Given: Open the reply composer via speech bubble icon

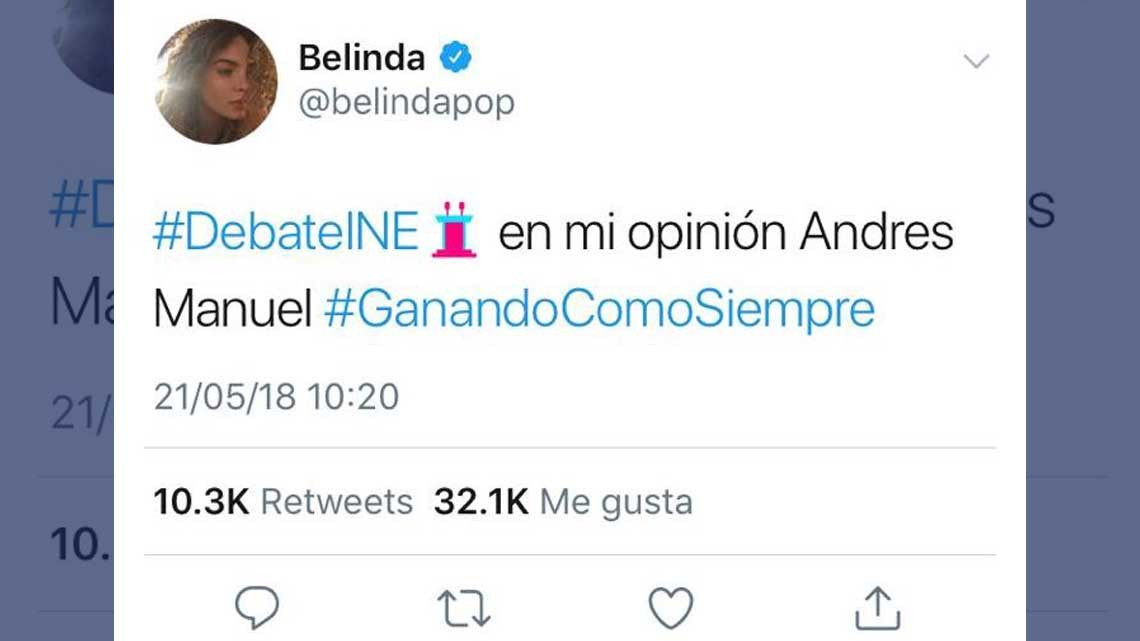Looking at the screenshot, I should [258, 603].
